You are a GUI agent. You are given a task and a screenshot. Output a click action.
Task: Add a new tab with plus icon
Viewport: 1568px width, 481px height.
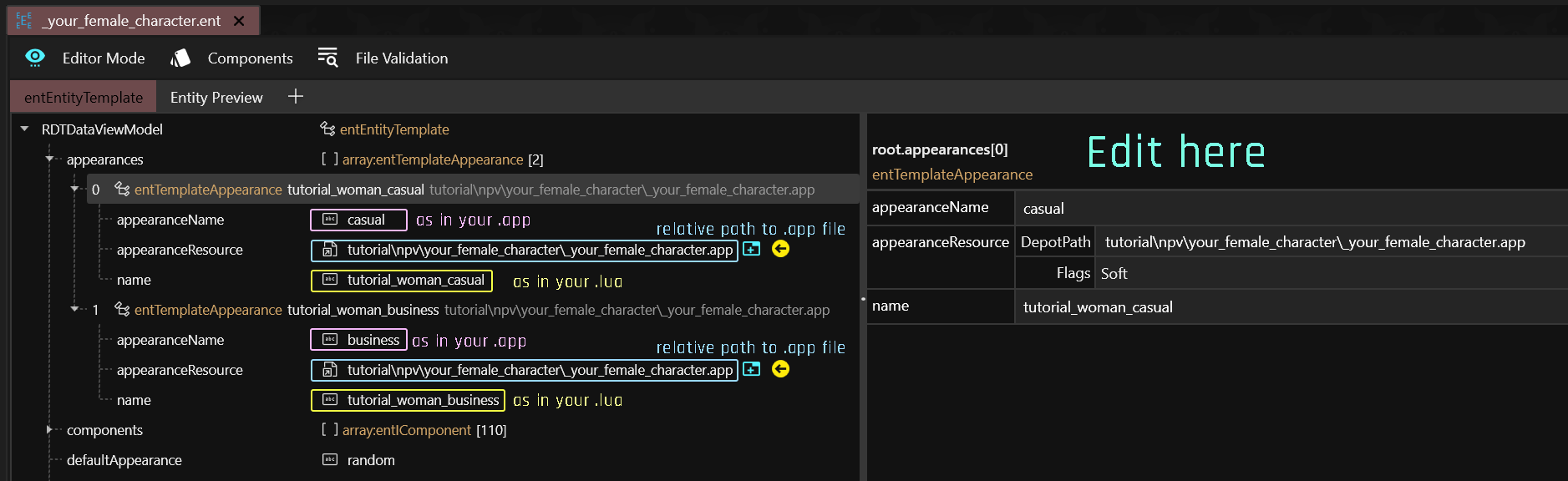pyautogui.click(x=295, y=97)
